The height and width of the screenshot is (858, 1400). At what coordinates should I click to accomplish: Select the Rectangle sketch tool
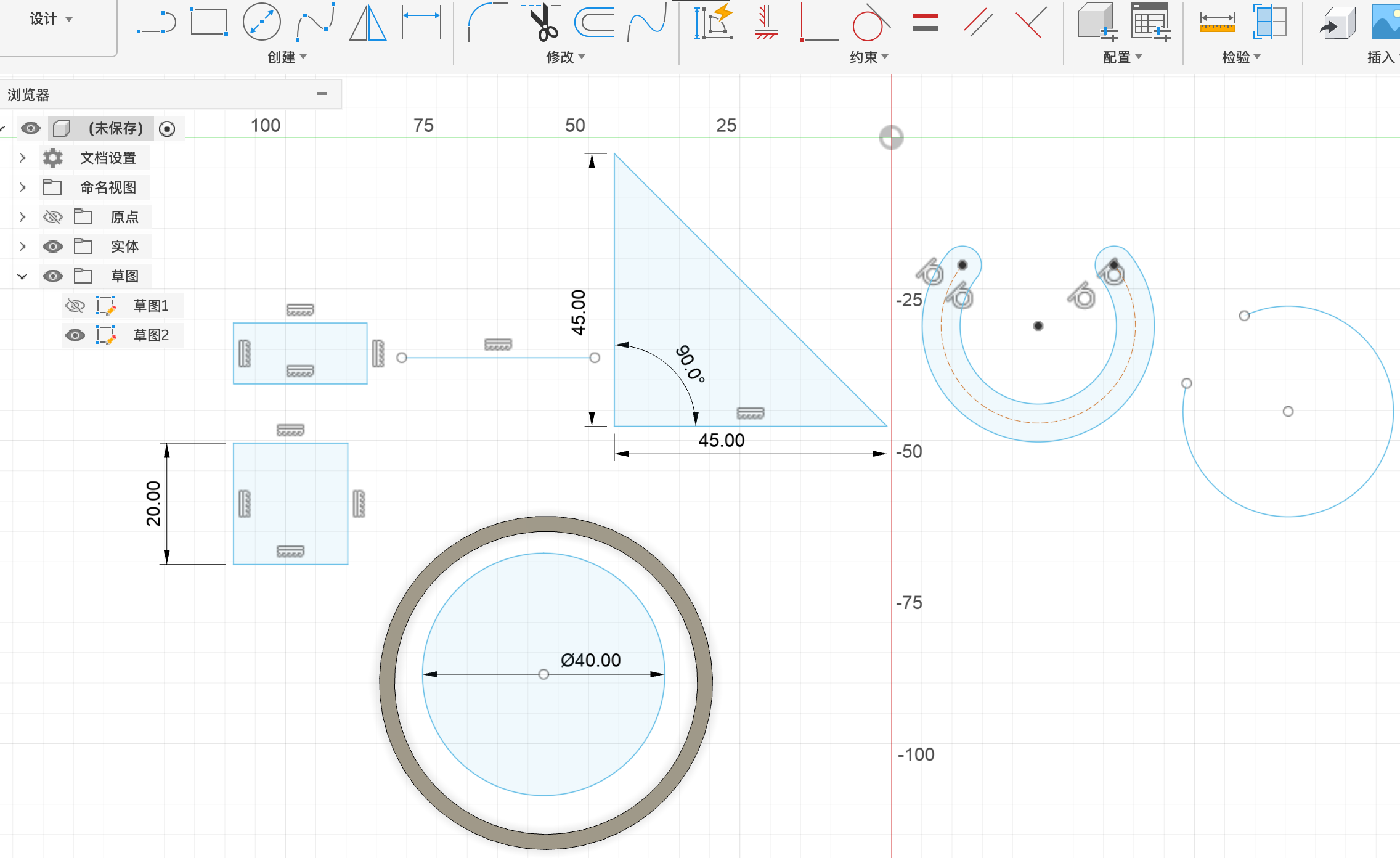[x=208, y=22]
